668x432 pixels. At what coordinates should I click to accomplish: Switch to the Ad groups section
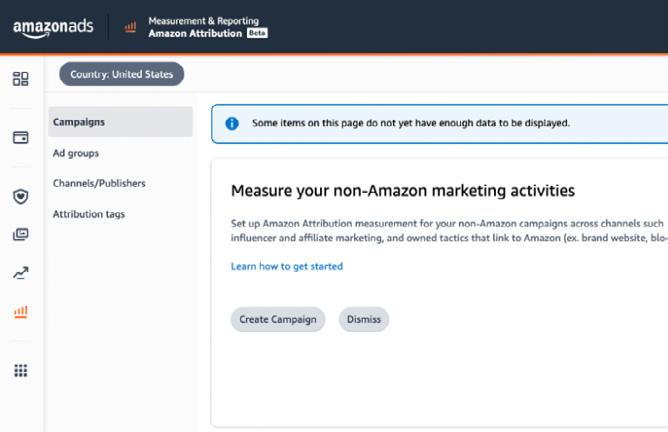76,153
